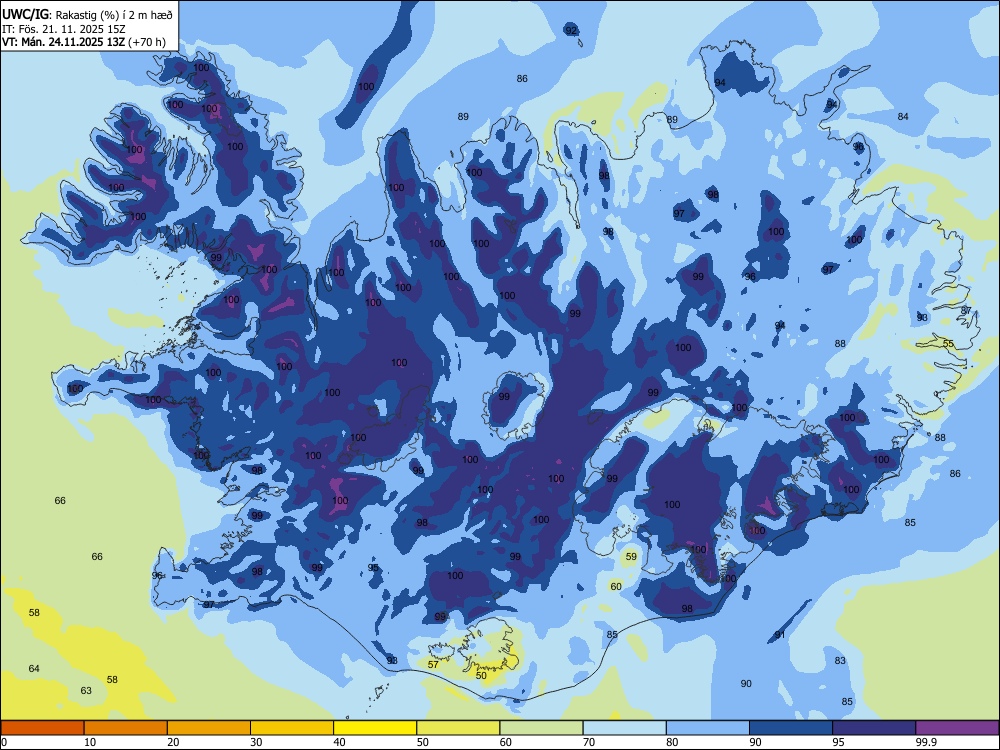Click the '64' humidity value on the map

34,668
